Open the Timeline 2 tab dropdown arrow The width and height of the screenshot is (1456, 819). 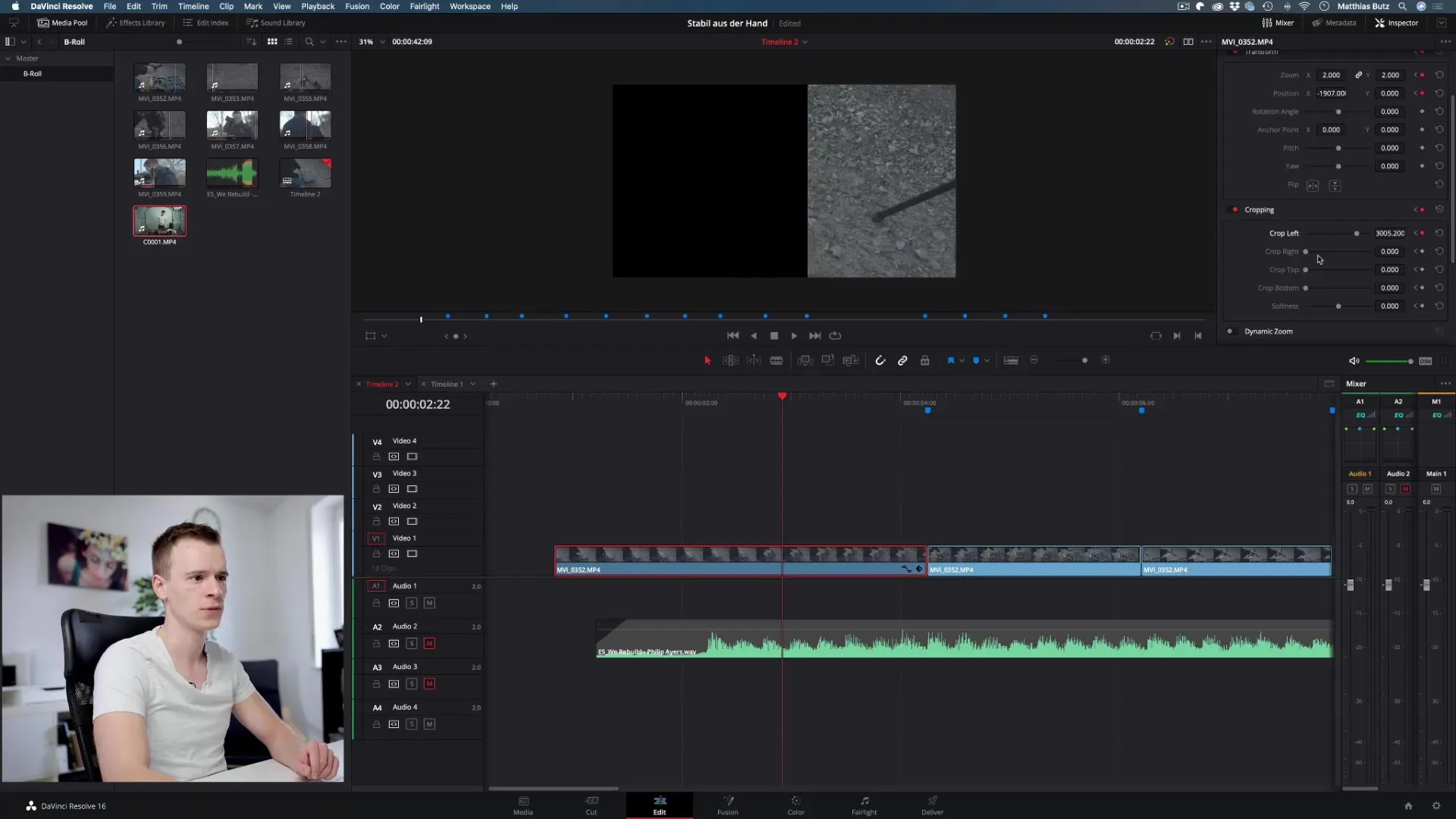tap(408, 384)
